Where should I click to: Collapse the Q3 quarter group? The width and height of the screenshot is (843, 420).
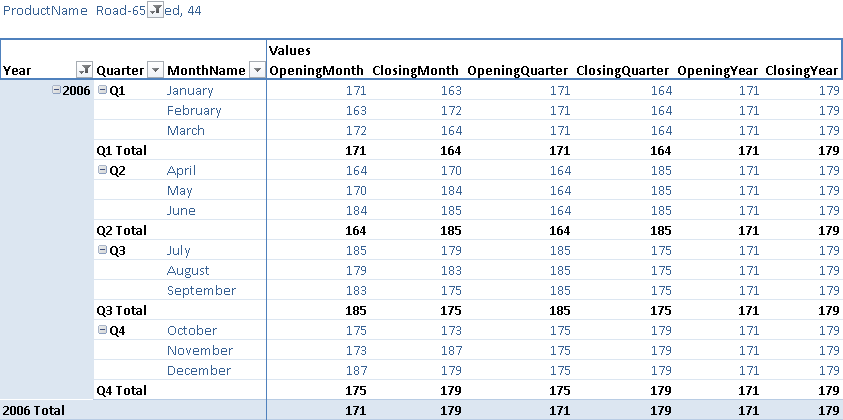(x=103, y=250)
